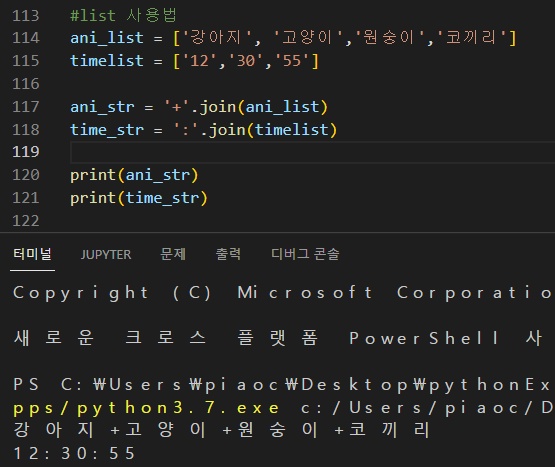Image resolution: width=555 pixels, height=467 pixels.
Task: Click line number 118 in gutter
Action: pos(25,130)
